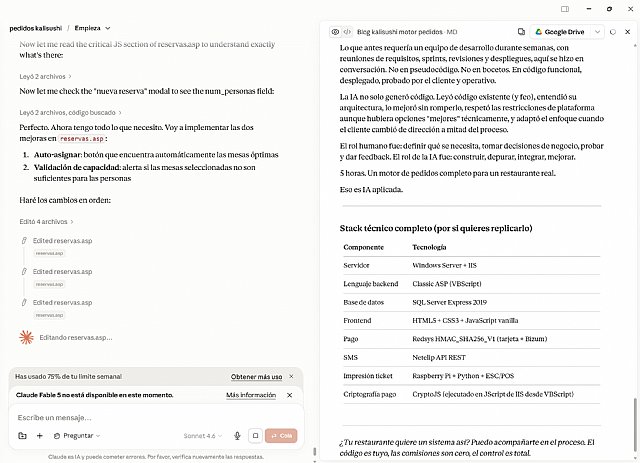Screen dimensions: 640x463
Task: Click the refresh icon in artifact header
Action: 613,32
